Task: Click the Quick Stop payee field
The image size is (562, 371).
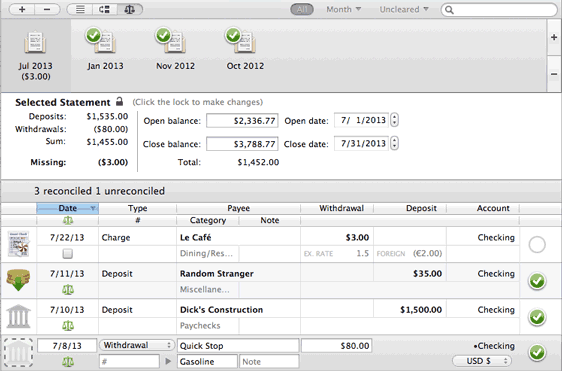Action: (x=238, y=346)
